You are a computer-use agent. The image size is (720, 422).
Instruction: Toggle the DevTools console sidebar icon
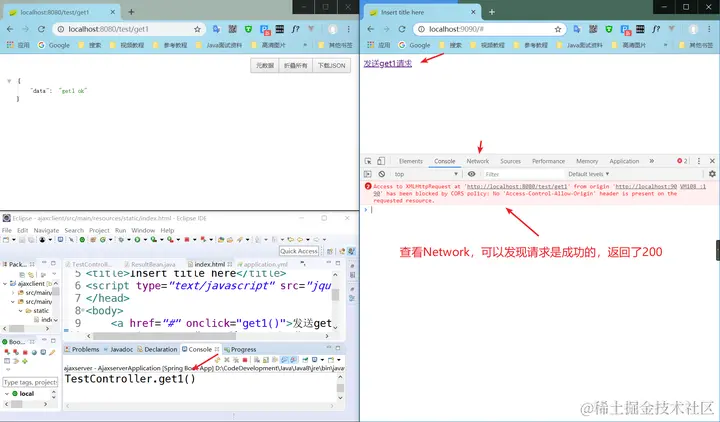tap(367, 174)
